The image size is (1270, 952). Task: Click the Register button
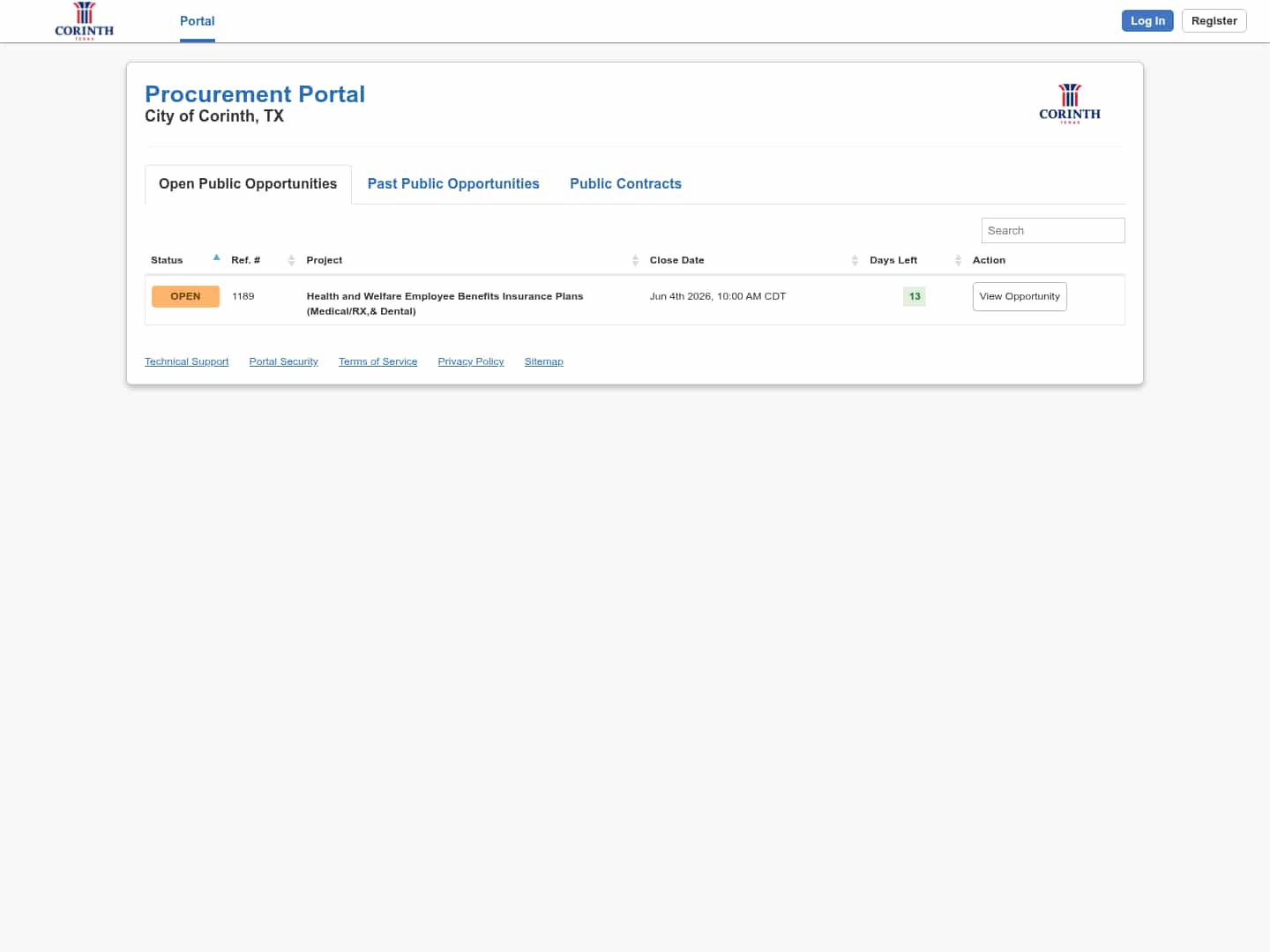click(1214, 21)
